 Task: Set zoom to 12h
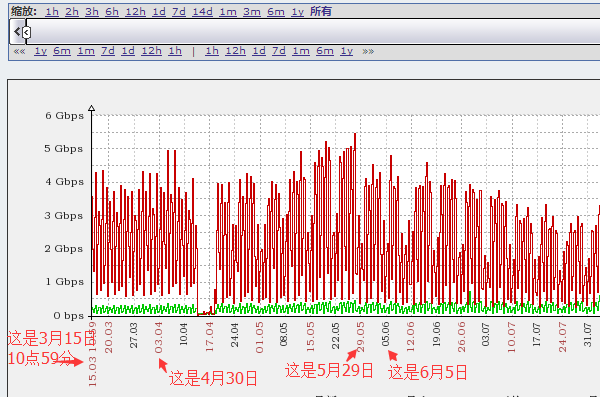coord(135,12)
